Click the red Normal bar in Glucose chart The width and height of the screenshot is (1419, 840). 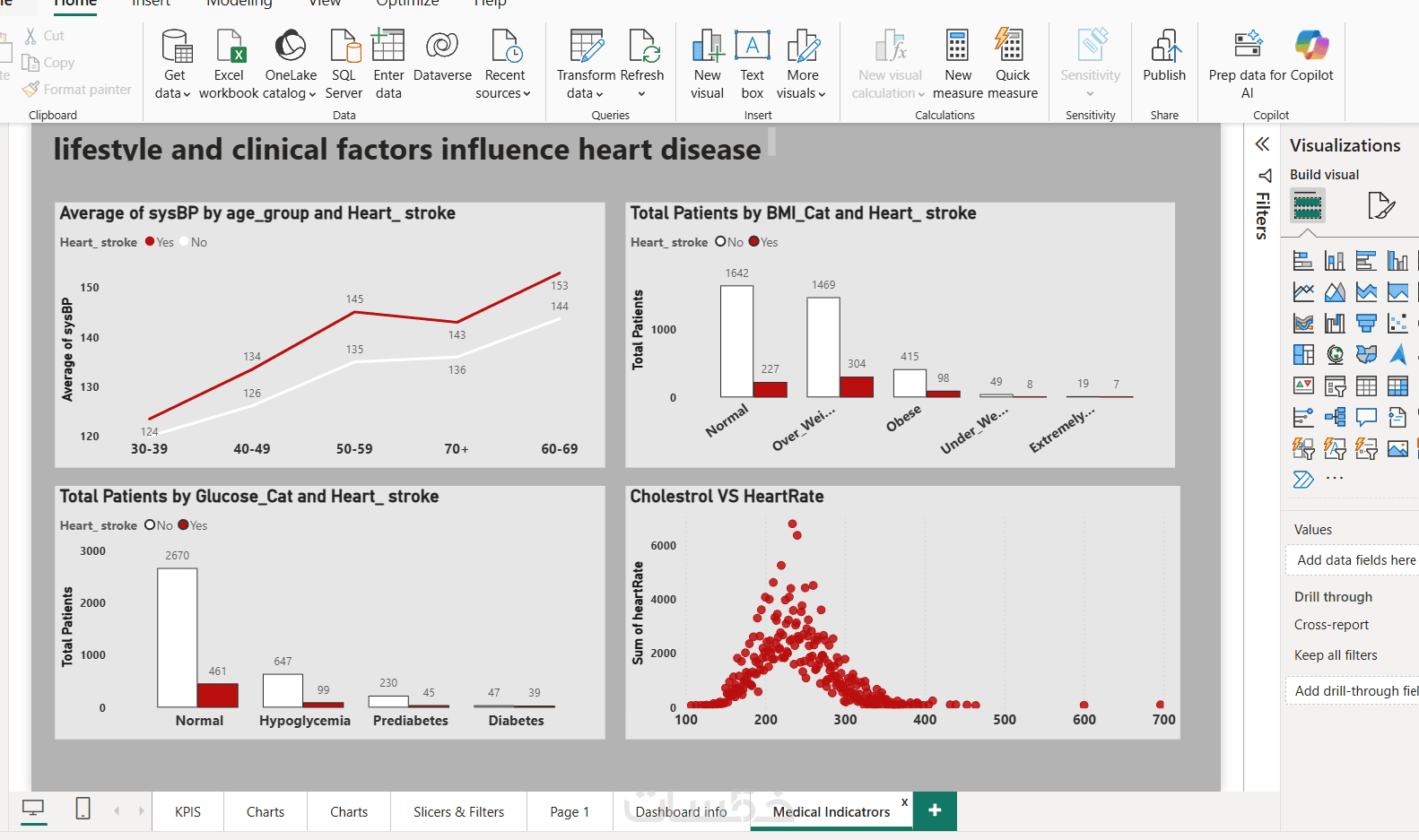(218, 696)
